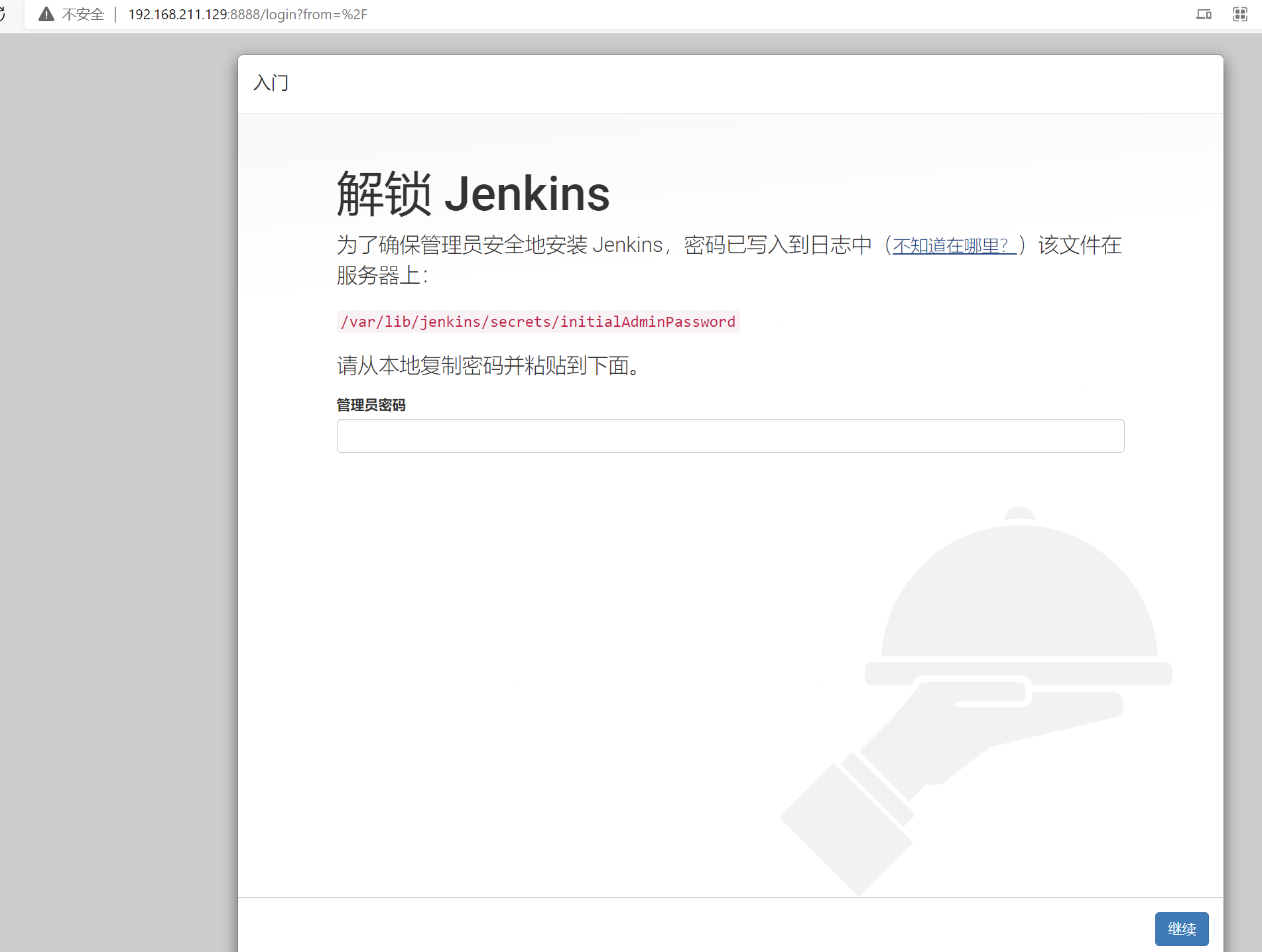The width and height of the screenshot is (1262, 952).
Task: Open the QR code grid icon
Action: tap(1240, 14)
